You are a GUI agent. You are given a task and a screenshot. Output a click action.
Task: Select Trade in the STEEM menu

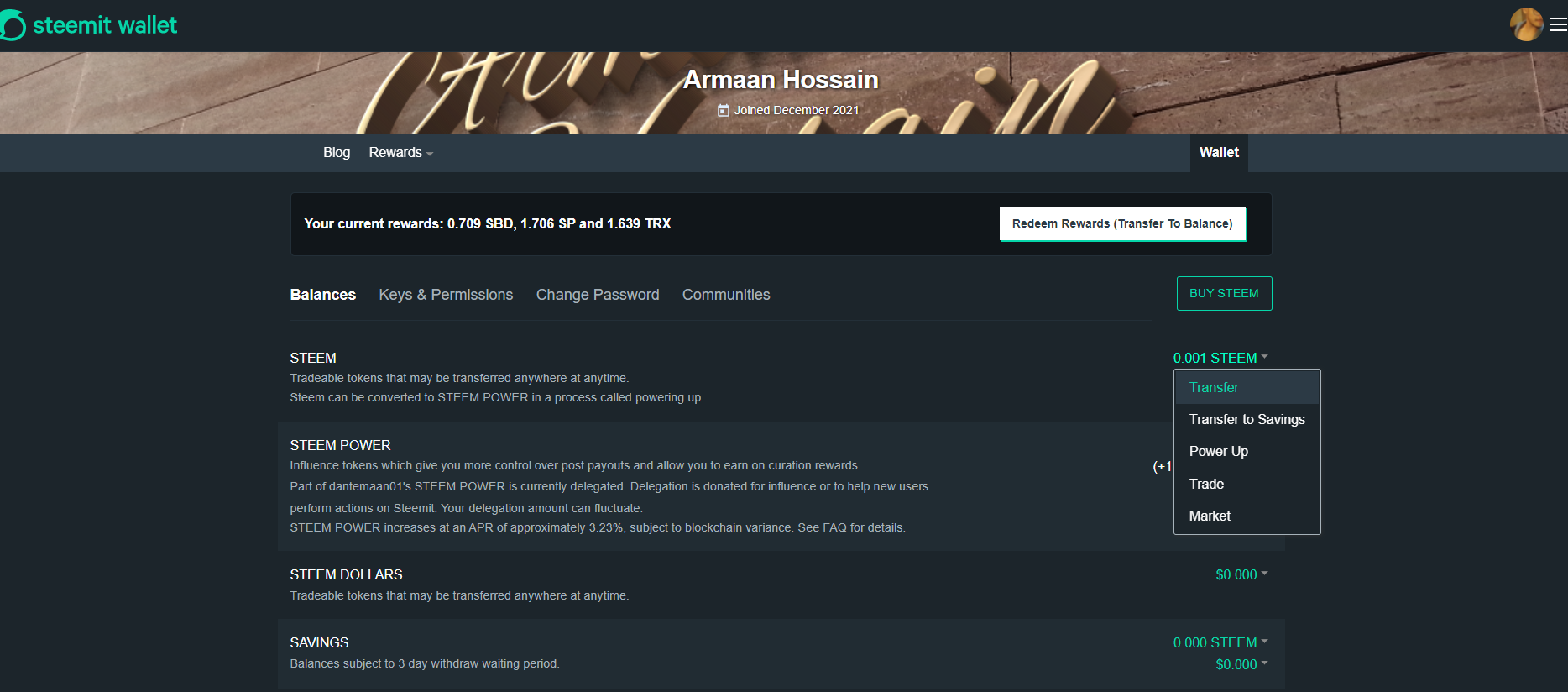(x=1247, y=485)
